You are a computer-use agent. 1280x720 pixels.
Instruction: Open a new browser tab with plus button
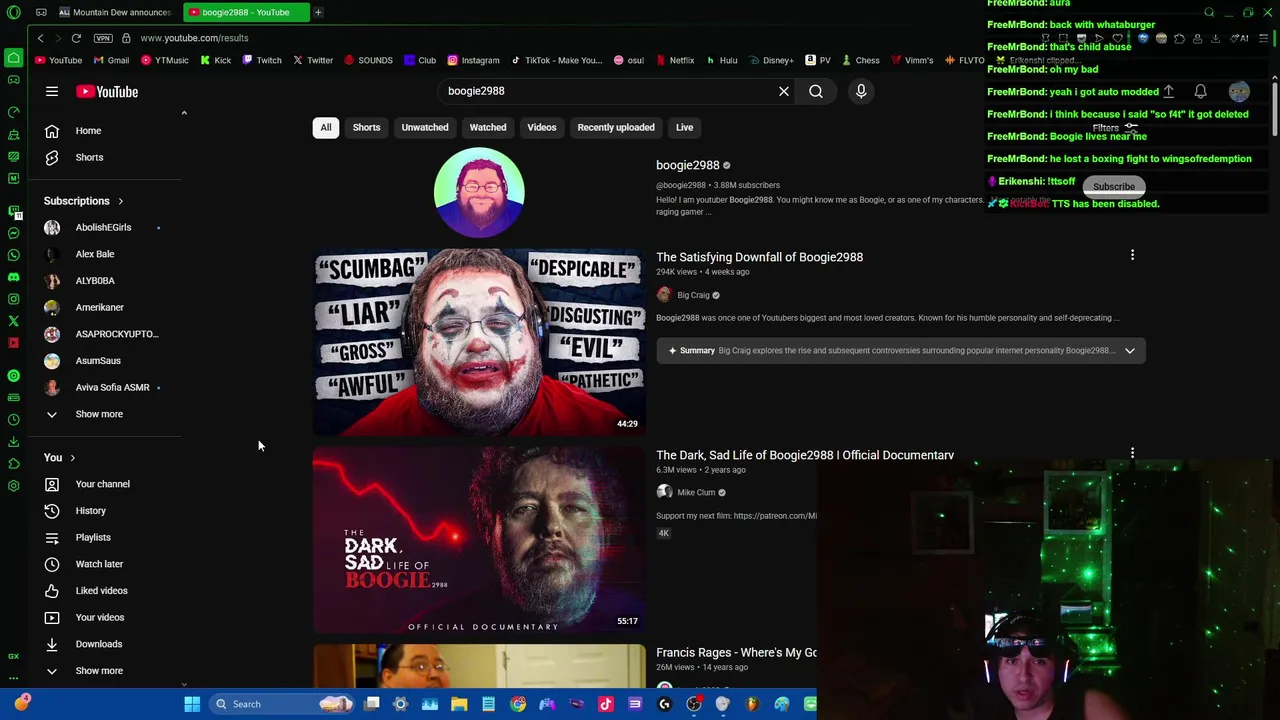point(318,12)
